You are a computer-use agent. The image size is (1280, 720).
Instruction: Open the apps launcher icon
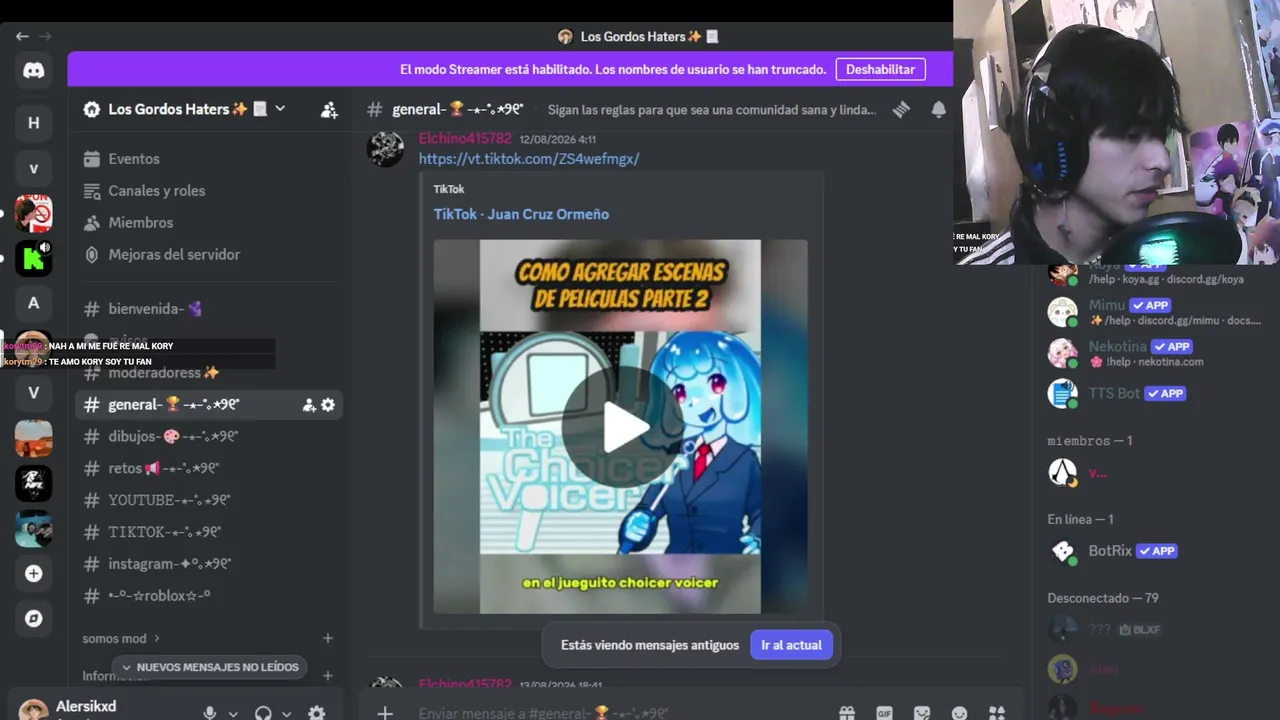[997, 713]
